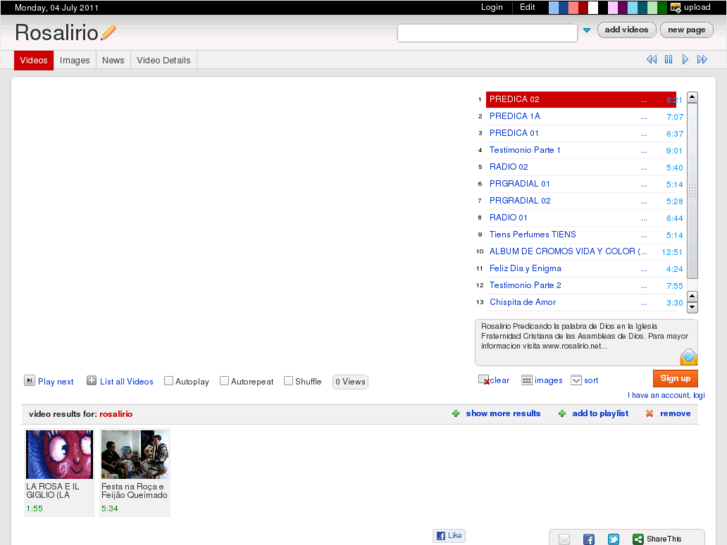Switch to the Images tab
This screenshot has height=545, width=727.
(x=75, y=60)
